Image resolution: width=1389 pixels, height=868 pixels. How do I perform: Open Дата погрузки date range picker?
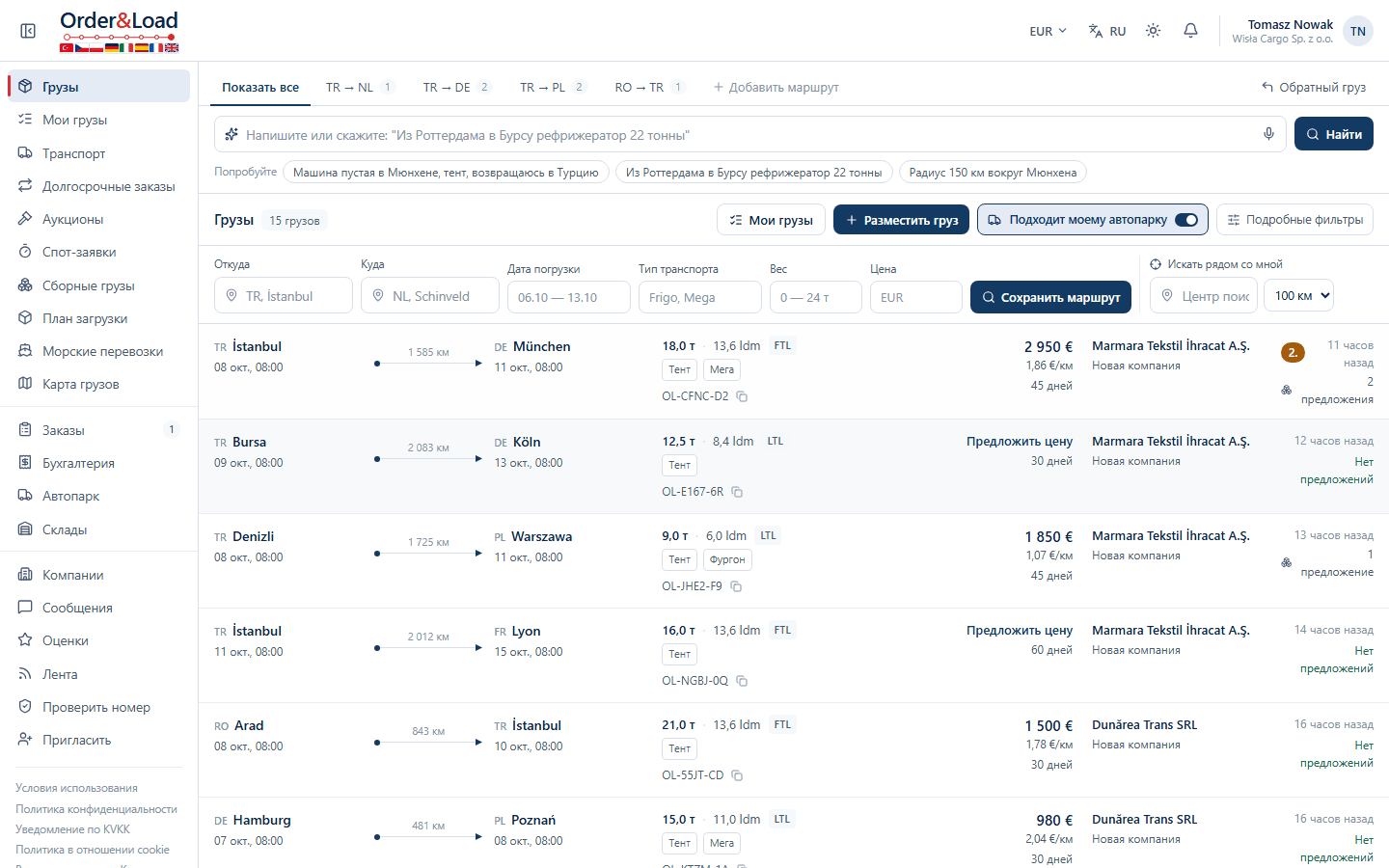569,297
